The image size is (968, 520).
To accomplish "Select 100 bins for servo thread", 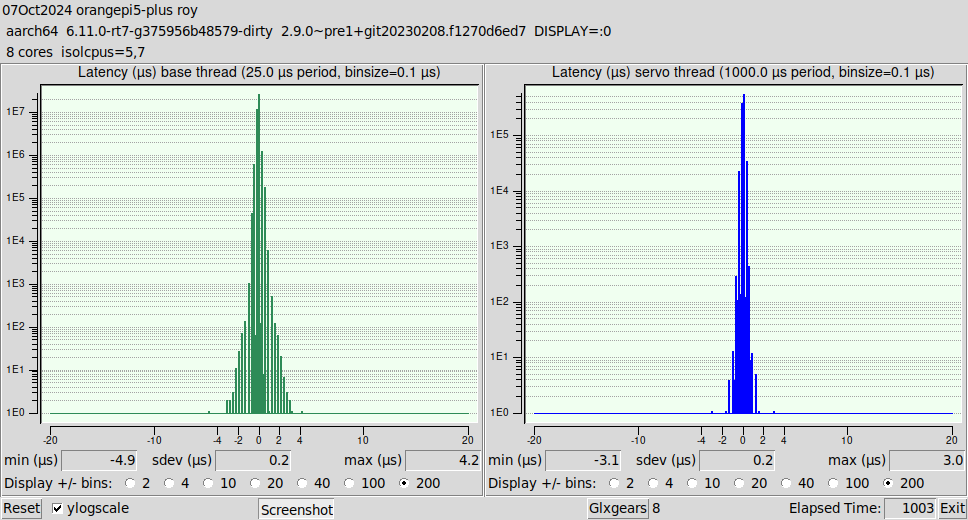I will (833, 483).
